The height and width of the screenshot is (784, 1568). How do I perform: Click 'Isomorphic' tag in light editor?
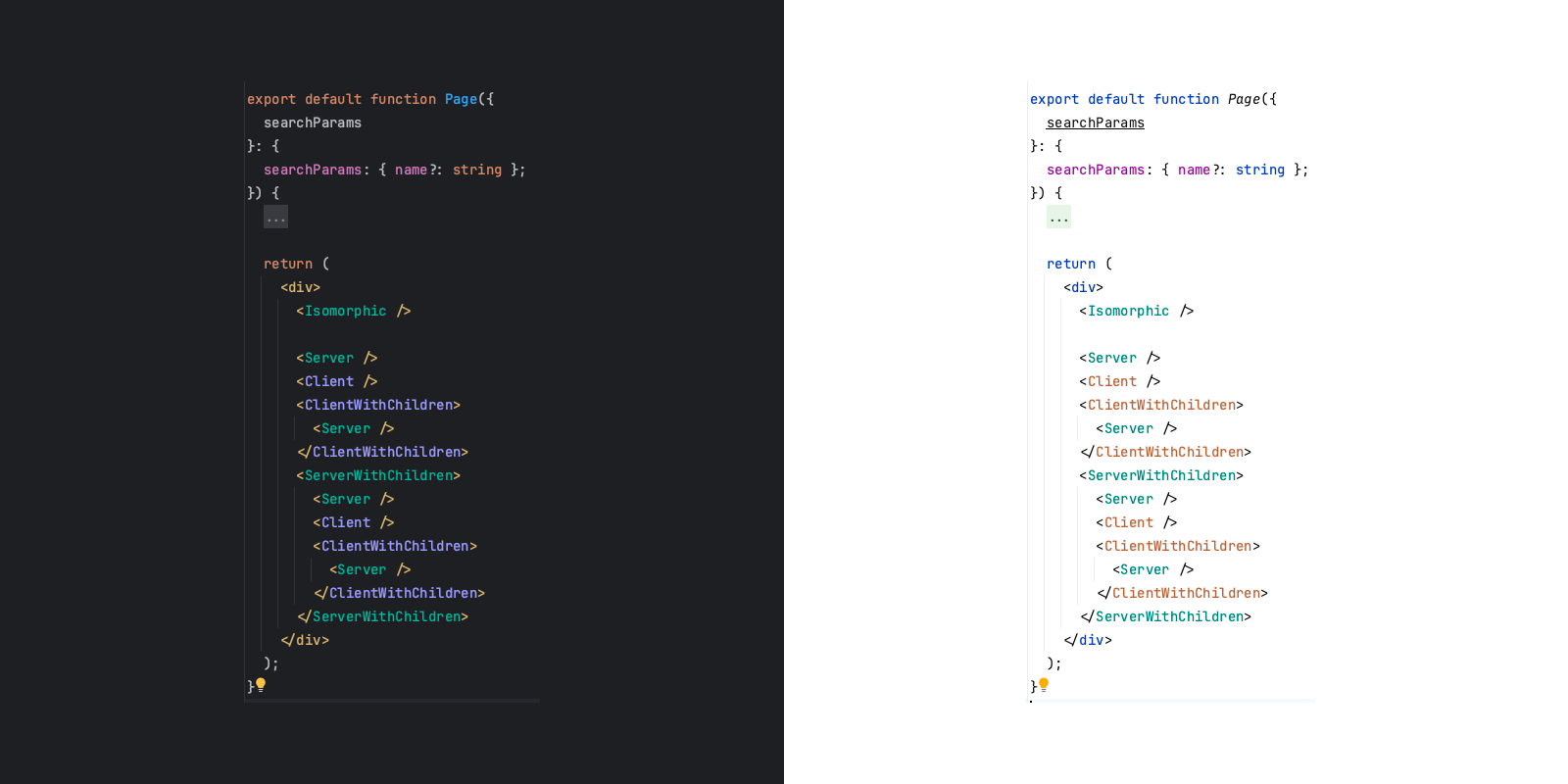click(x=1129, y=311)
